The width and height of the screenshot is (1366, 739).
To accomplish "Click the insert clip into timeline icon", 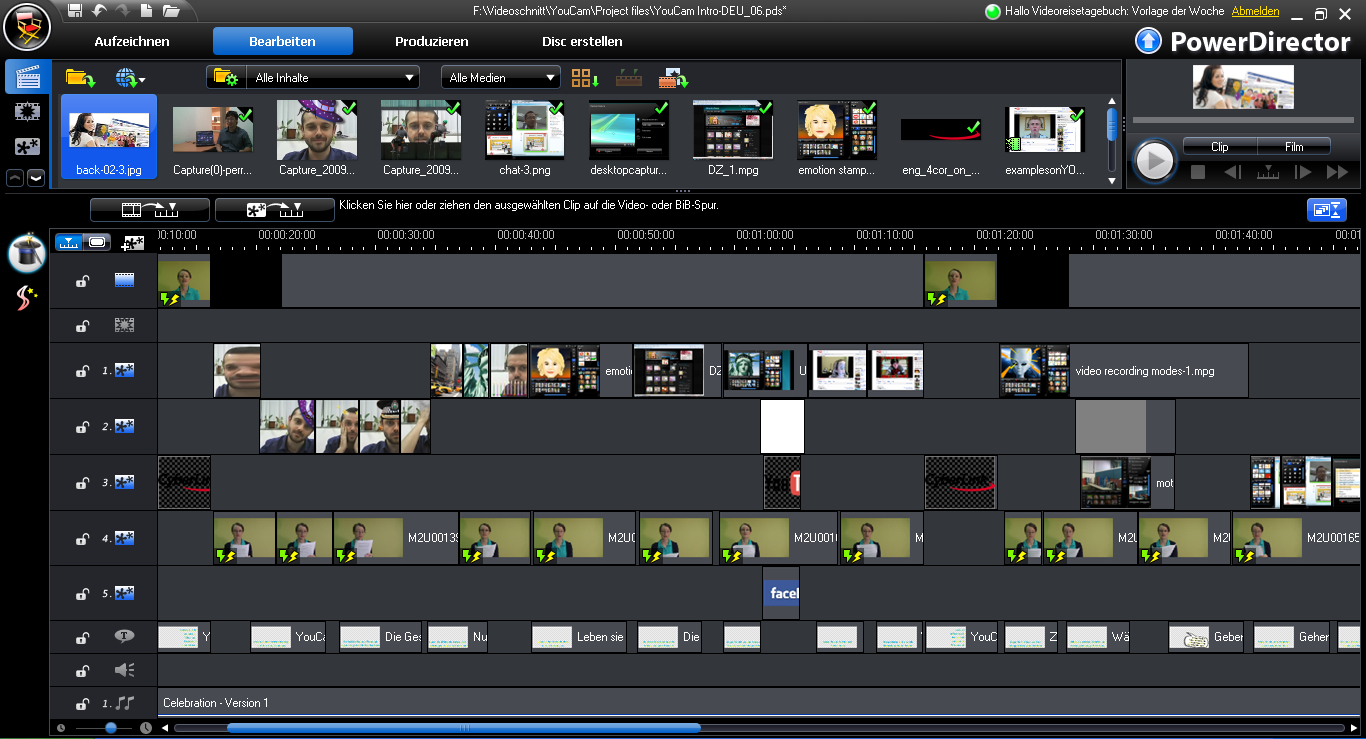I will click(148, 209).
